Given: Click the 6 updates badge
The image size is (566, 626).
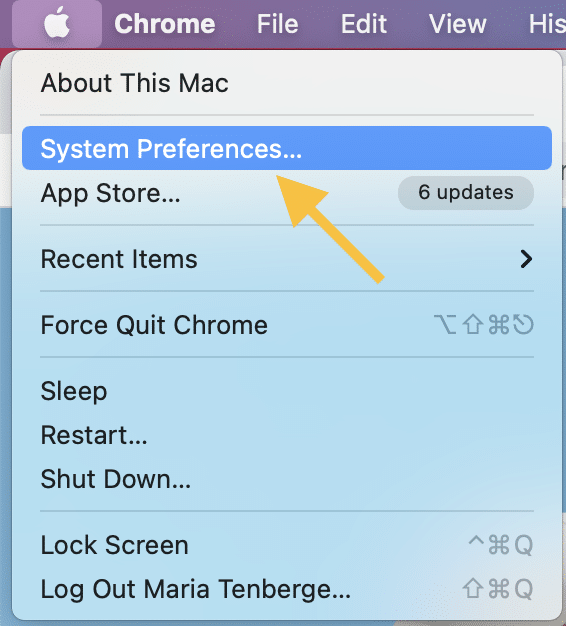Looking at the screenshot, I should (x=466, y=193).
